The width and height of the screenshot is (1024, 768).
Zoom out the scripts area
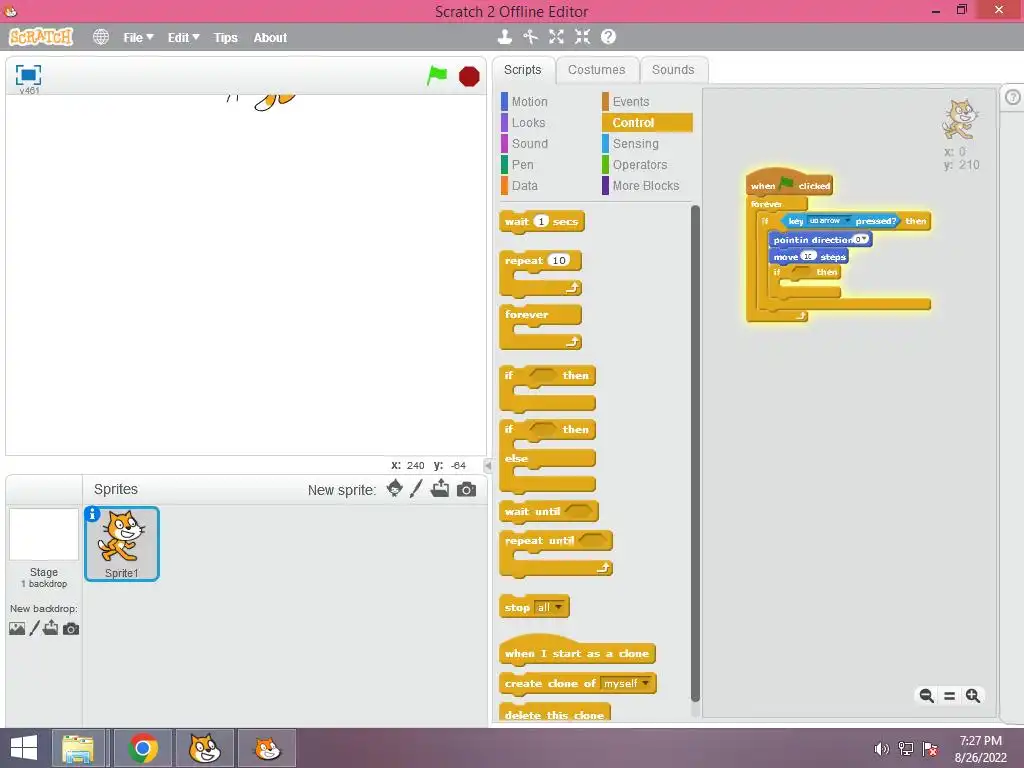point(926,696)
